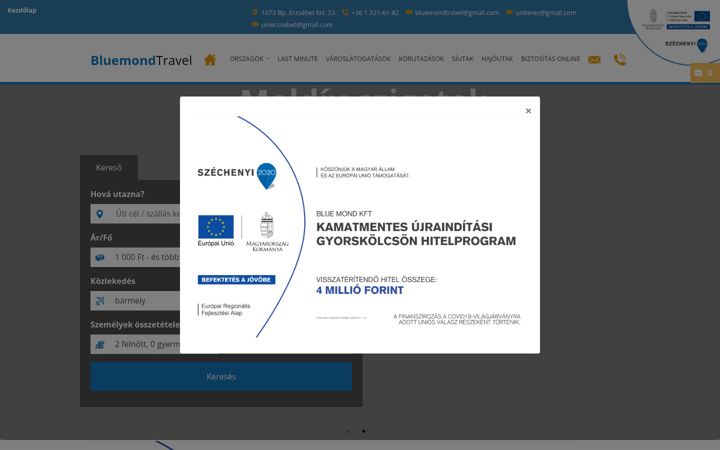Open the VÁROSLÁTOGATÁSOK menu item

tap(358, 59)
